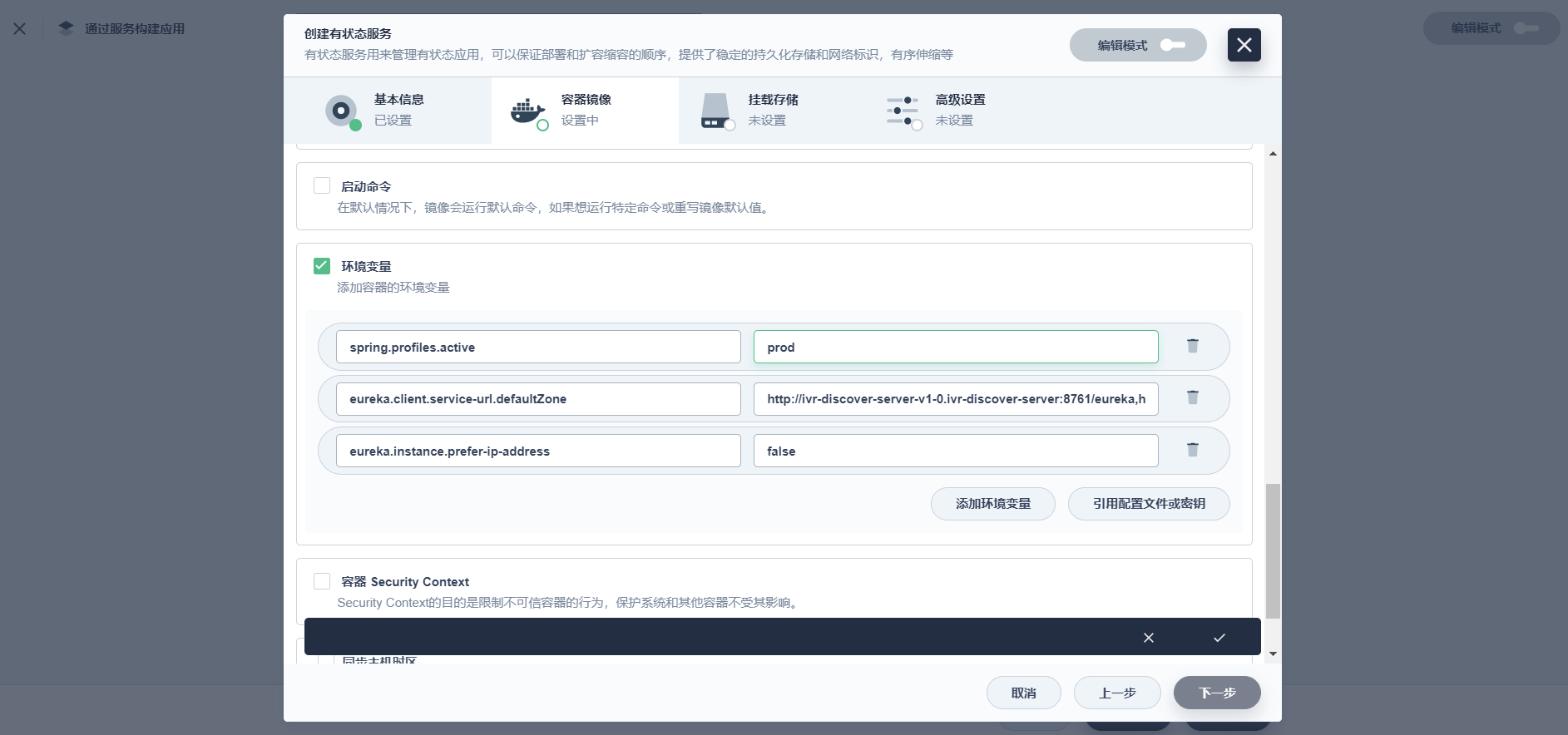This screenshot has width=1568, height=735.
Task: Enable 容器 Security Context checkbox
Action: pyautogui.click(x=322, y=580)
